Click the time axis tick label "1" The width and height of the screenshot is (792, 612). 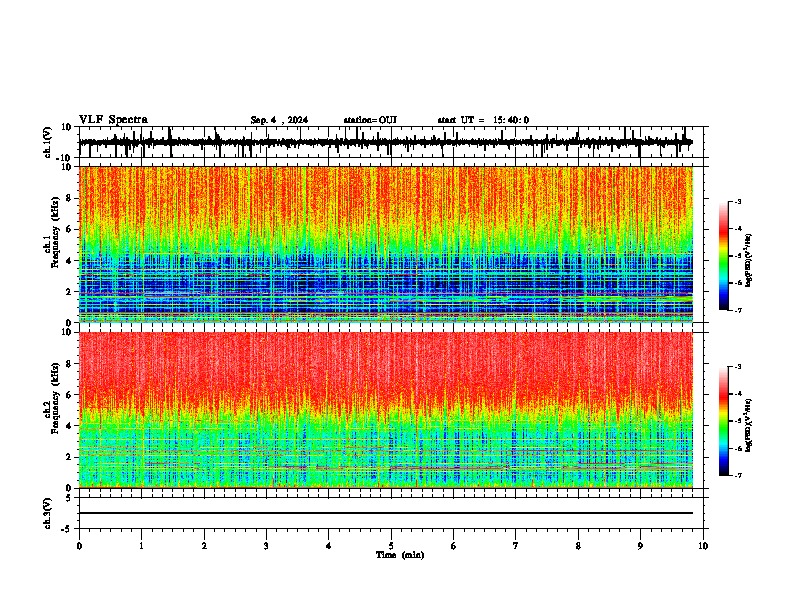click(x=141, y=546)
